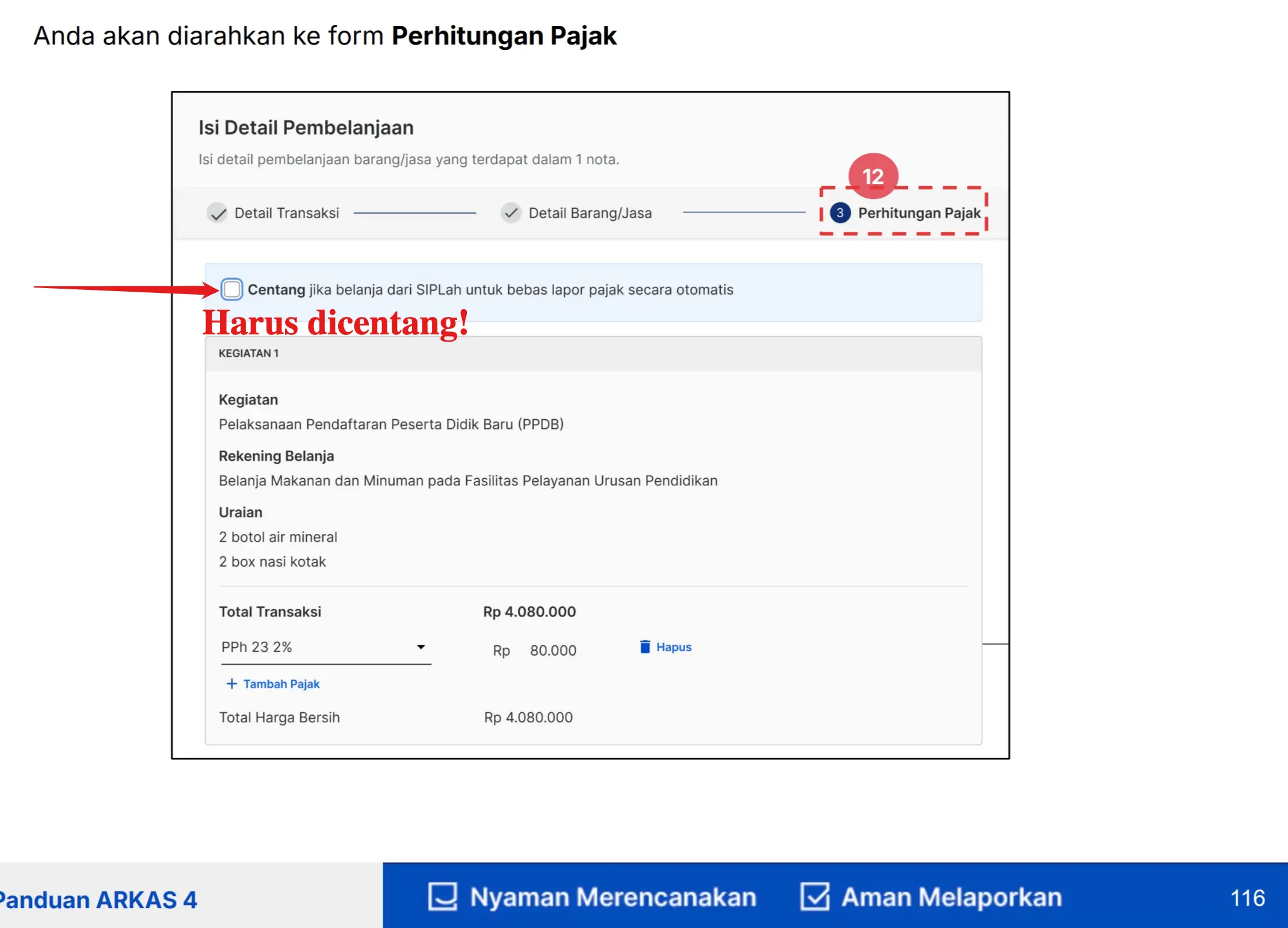Click the 80.000 tax amount field
The width and height of the screenshot is (1288, 928).
pyautogui.click(x=553, y=651)
